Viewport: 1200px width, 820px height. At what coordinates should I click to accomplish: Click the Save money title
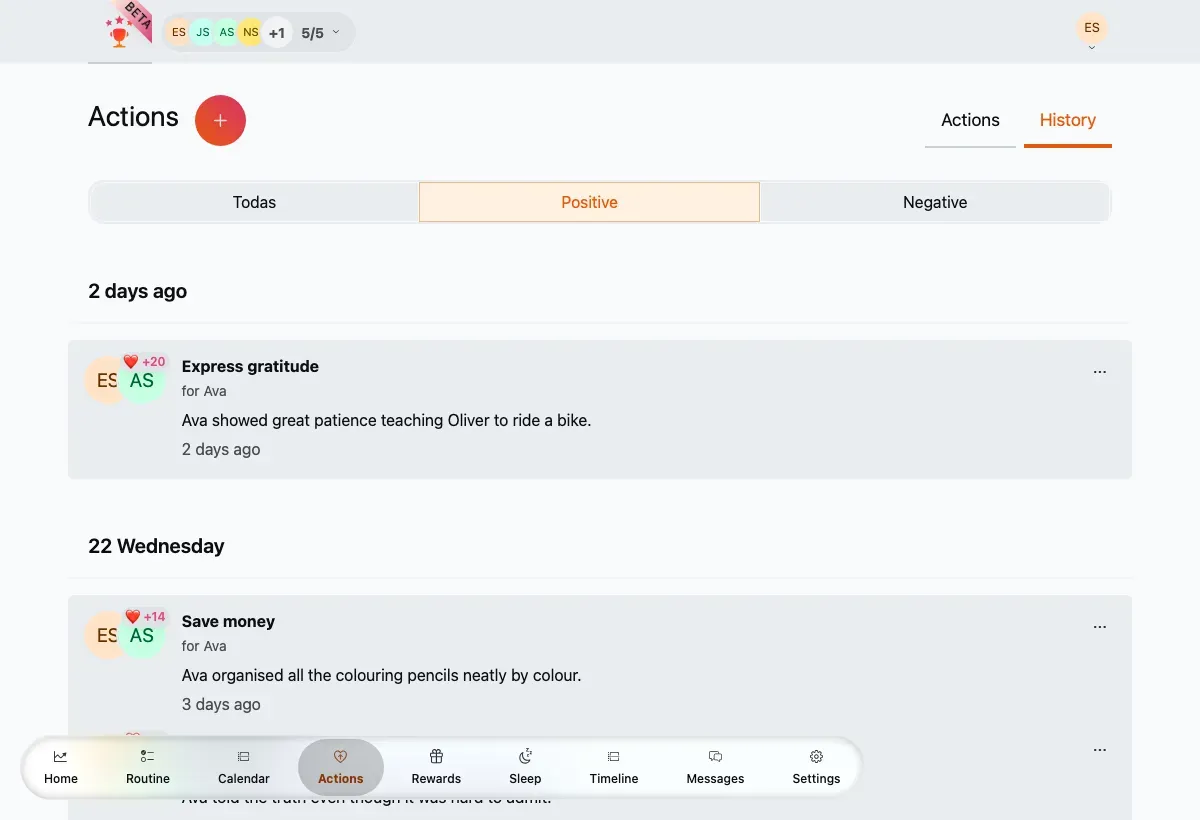coord(228,621)
